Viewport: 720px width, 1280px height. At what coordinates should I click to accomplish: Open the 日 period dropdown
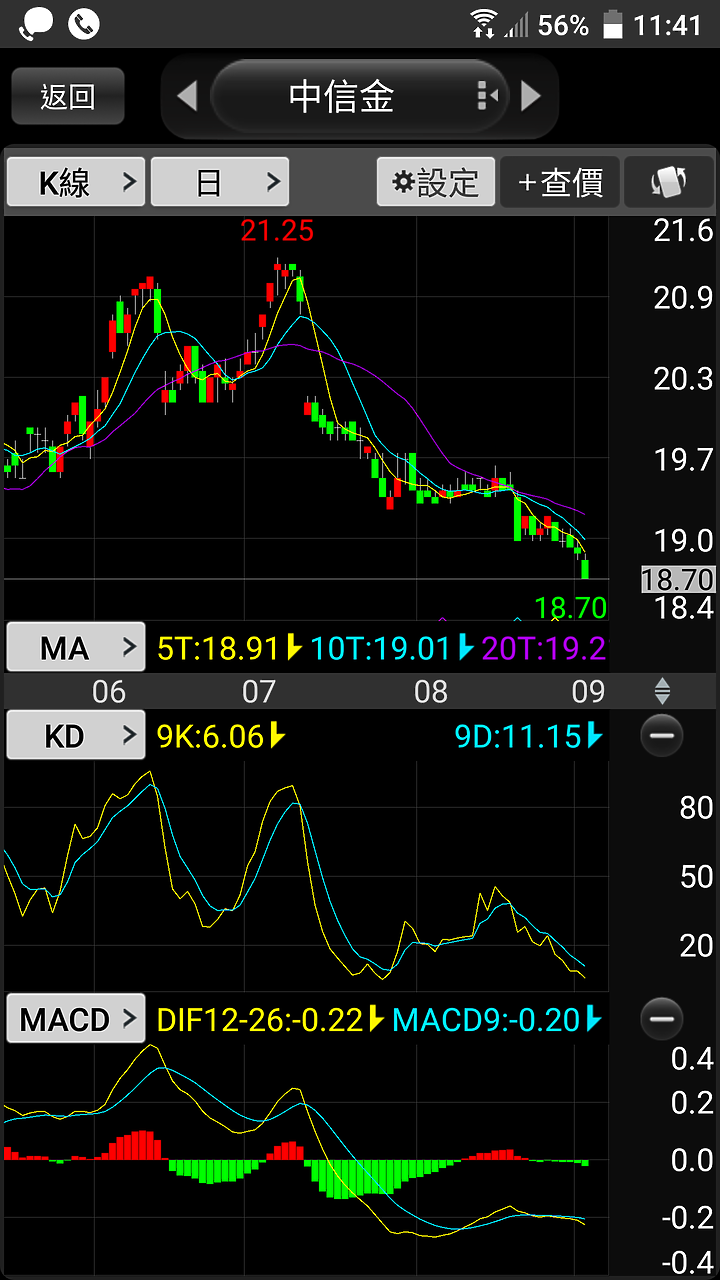click(220, 182)
